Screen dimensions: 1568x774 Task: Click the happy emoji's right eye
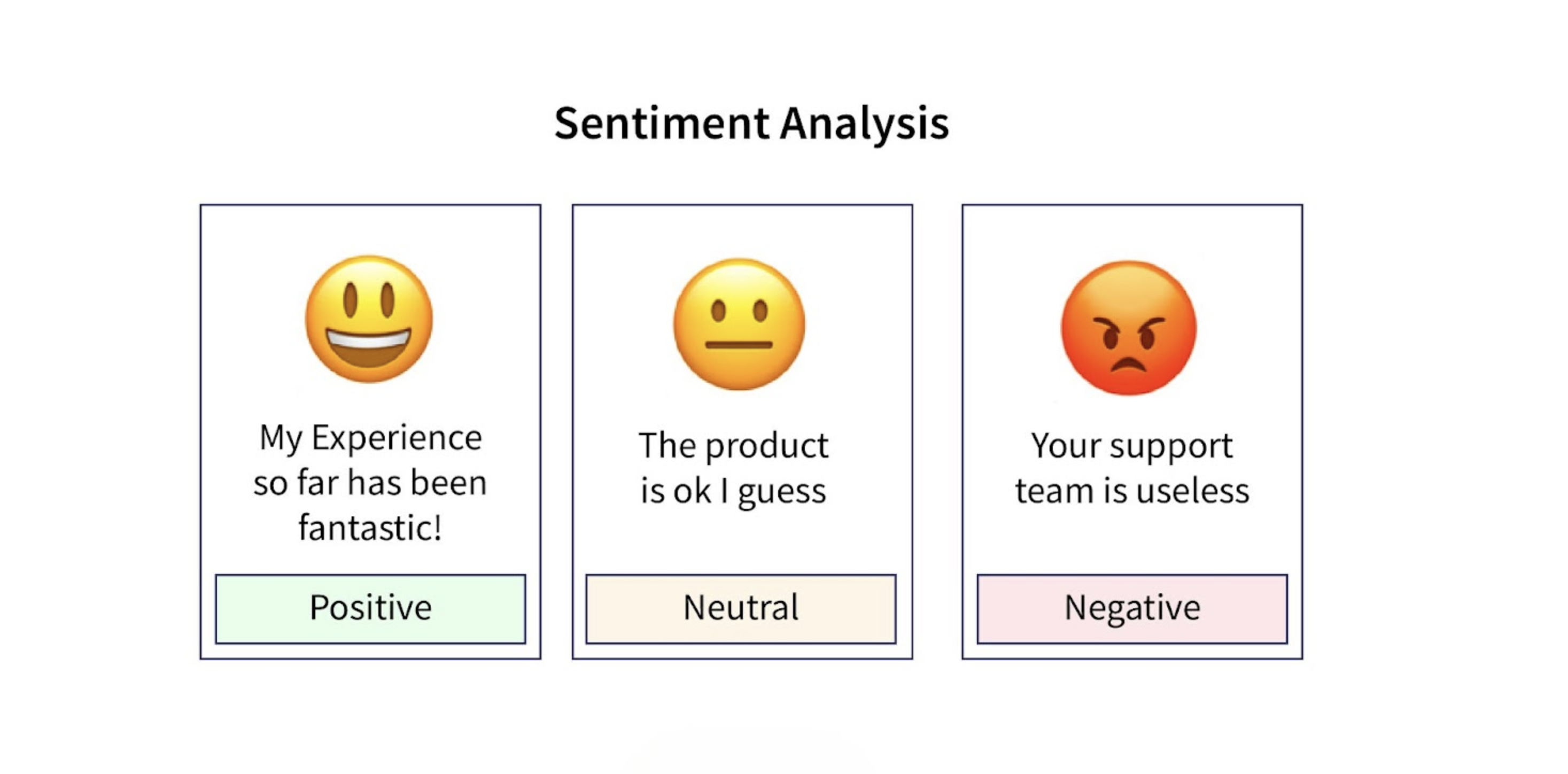(x=388, y=300)
